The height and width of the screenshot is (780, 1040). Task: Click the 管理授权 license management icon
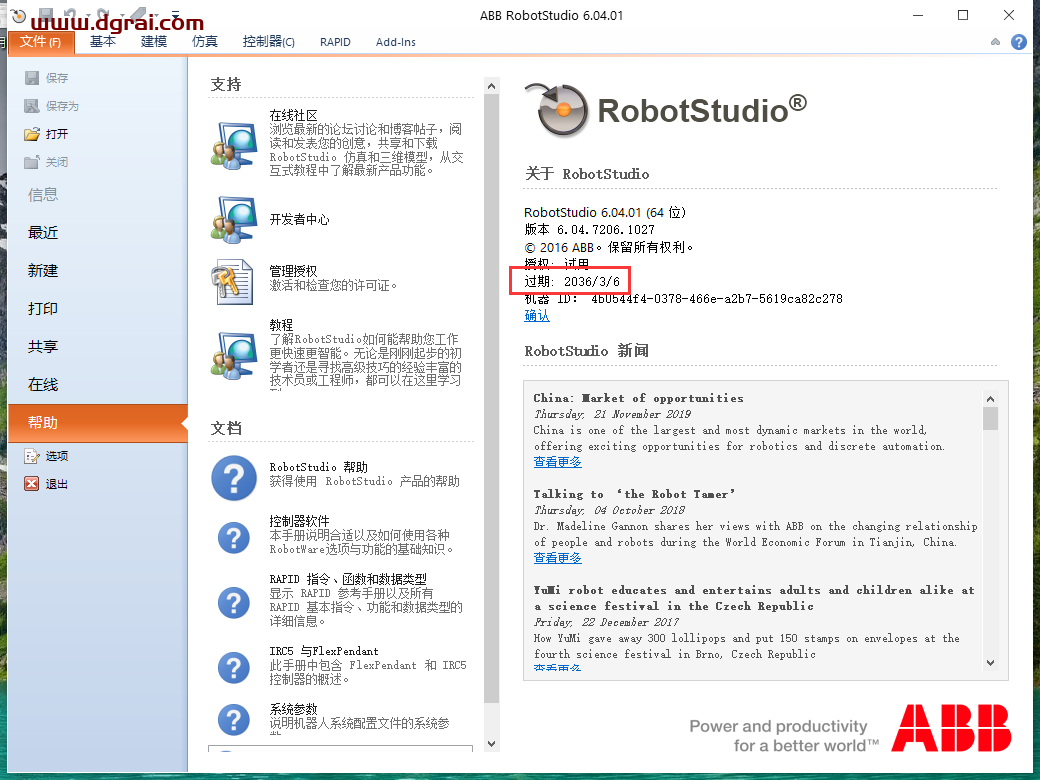[232, 281]
